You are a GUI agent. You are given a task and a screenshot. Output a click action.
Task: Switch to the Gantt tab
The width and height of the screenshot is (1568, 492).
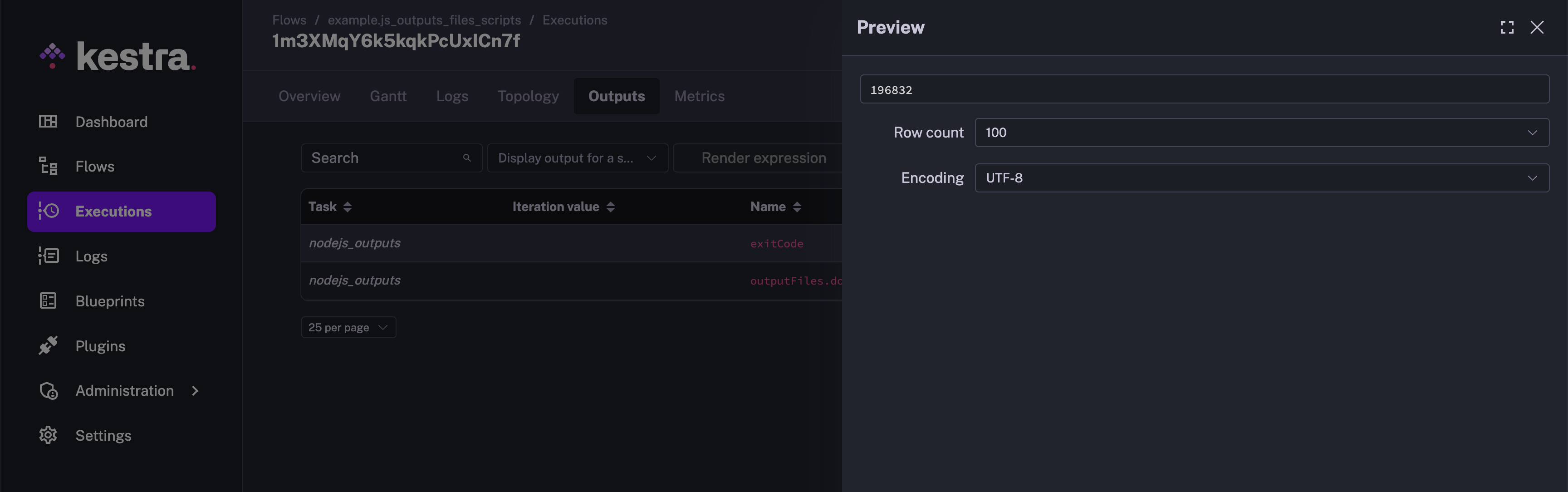(x=388, y=96)
